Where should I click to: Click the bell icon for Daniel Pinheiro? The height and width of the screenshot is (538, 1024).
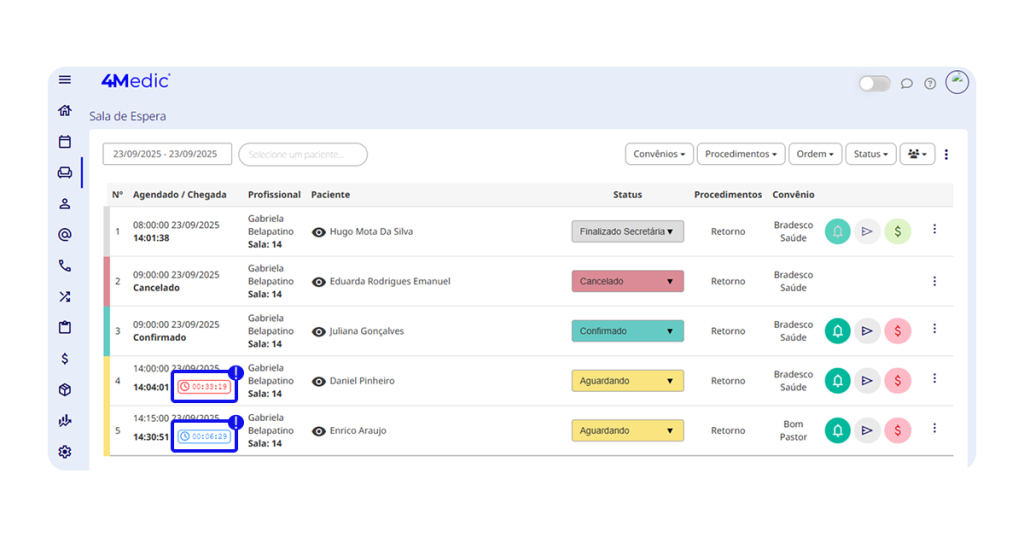pyautogui.click(x=838, y=381)
